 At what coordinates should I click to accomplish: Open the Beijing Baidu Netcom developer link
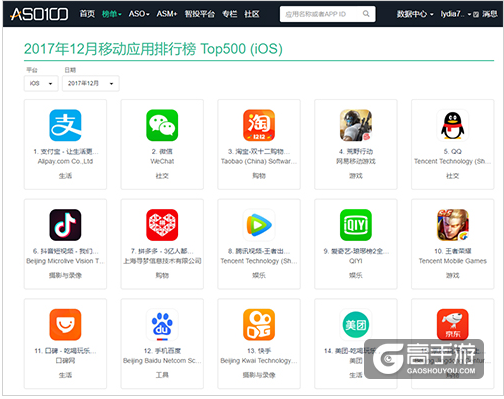point(162,361)
